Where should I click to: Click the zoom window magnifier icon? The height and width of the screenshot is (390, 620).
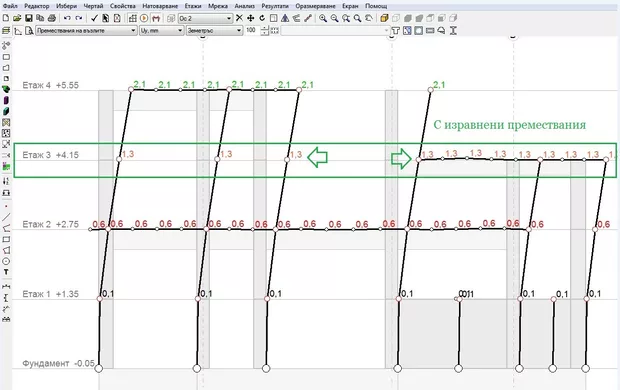click(346, 18)
